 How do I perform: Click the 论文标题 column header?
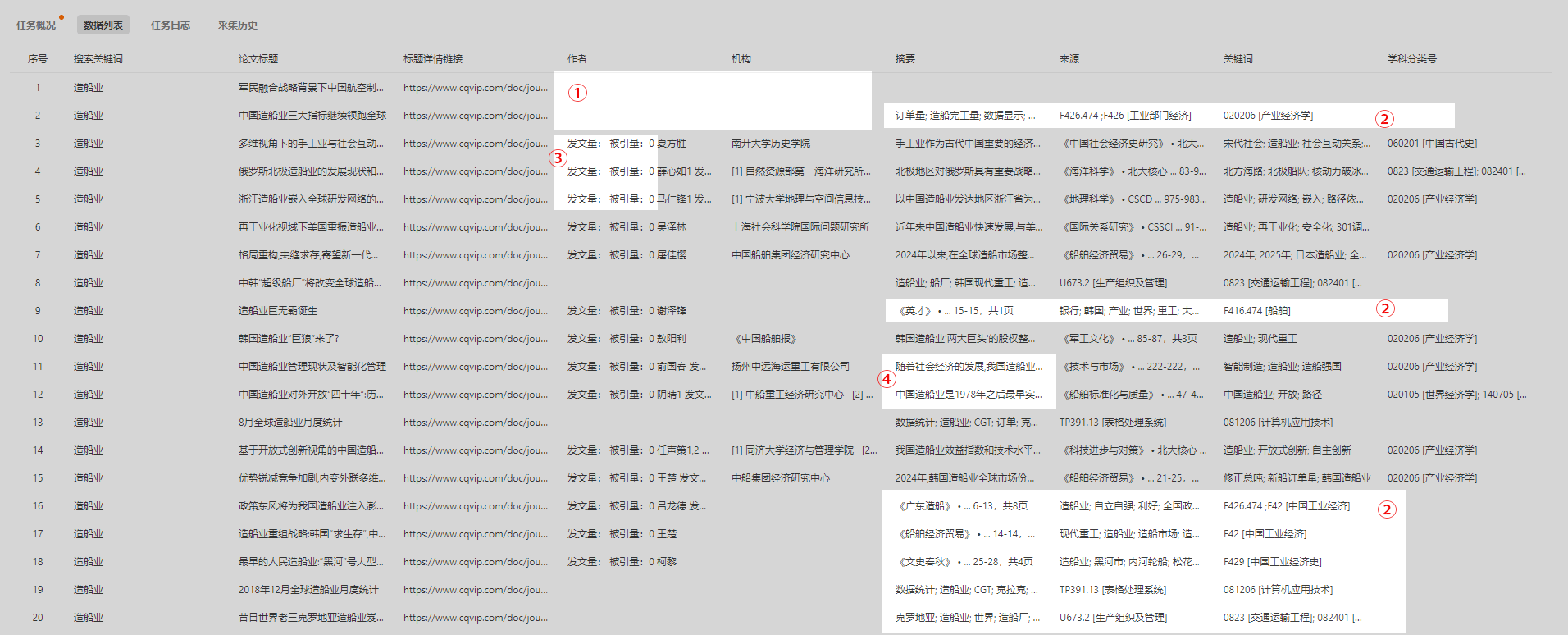[x=258, y=59]
